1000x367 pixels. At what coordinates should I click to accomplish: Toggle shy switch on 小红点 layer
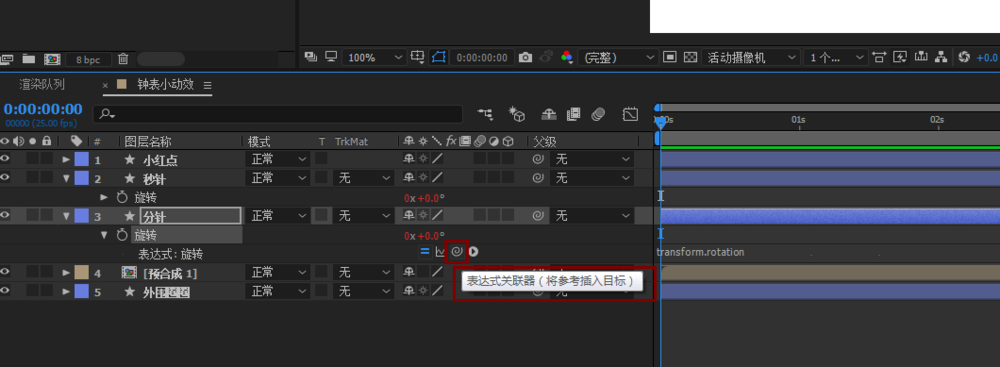pos(409,159)
